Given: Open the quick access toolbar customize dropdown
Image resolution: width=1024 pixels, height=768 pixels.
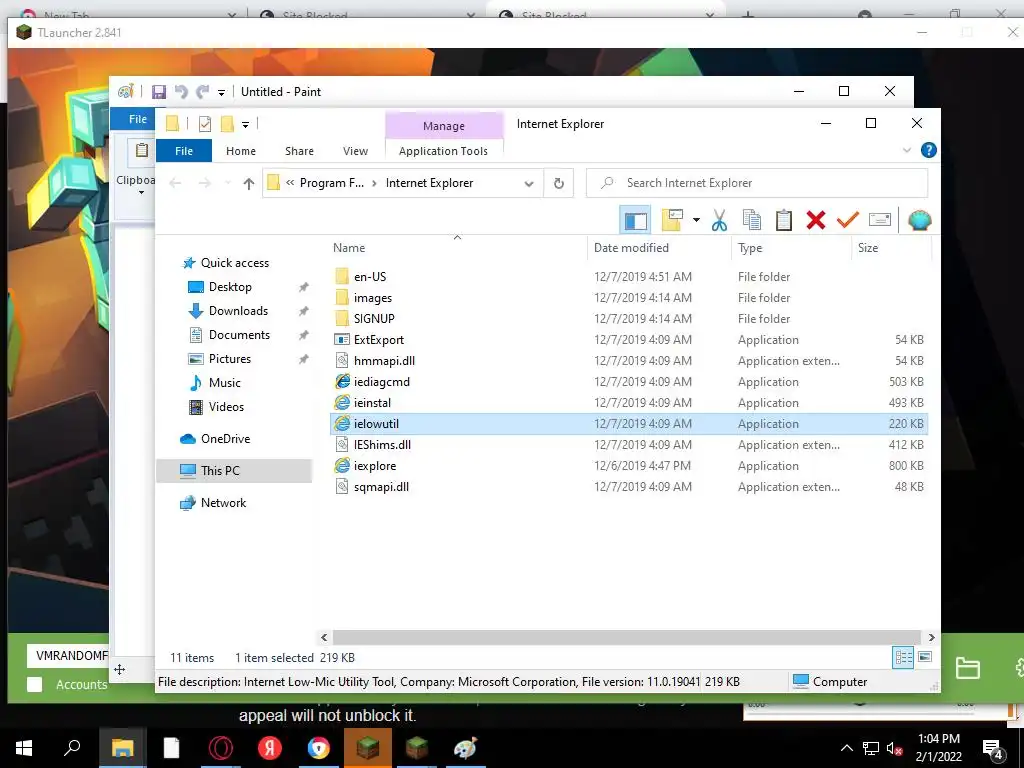Looking at the screenshot, I should pyautogui.click(x=245, y=124).
